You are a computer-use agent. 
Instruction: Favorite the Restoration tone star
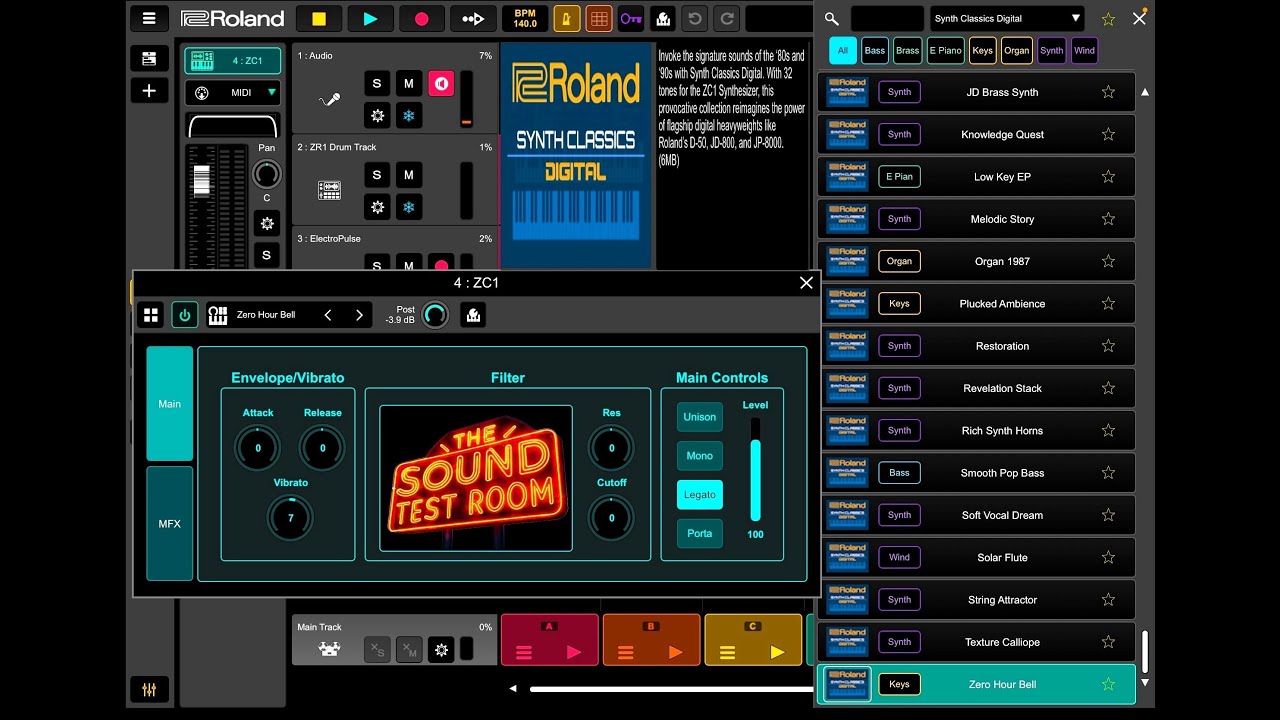1108,346
